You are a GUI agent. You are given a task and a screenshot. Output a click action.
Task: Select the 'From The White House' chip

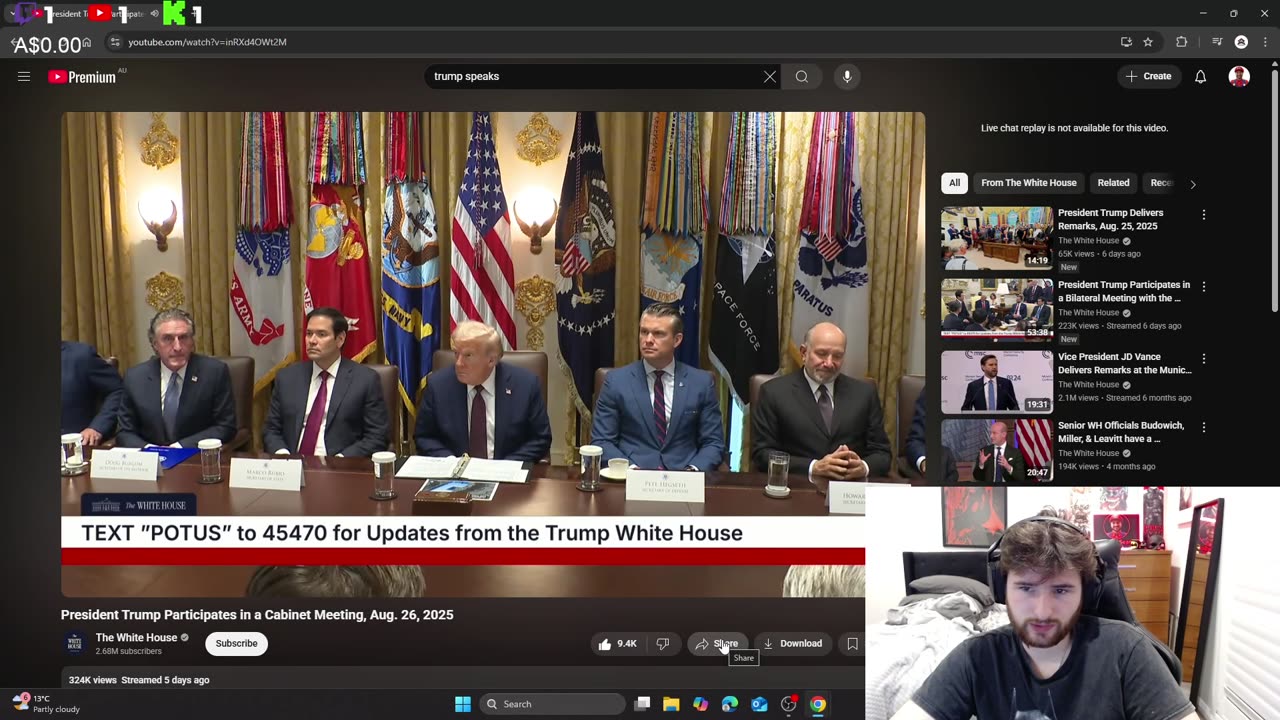click(1029, 183)
